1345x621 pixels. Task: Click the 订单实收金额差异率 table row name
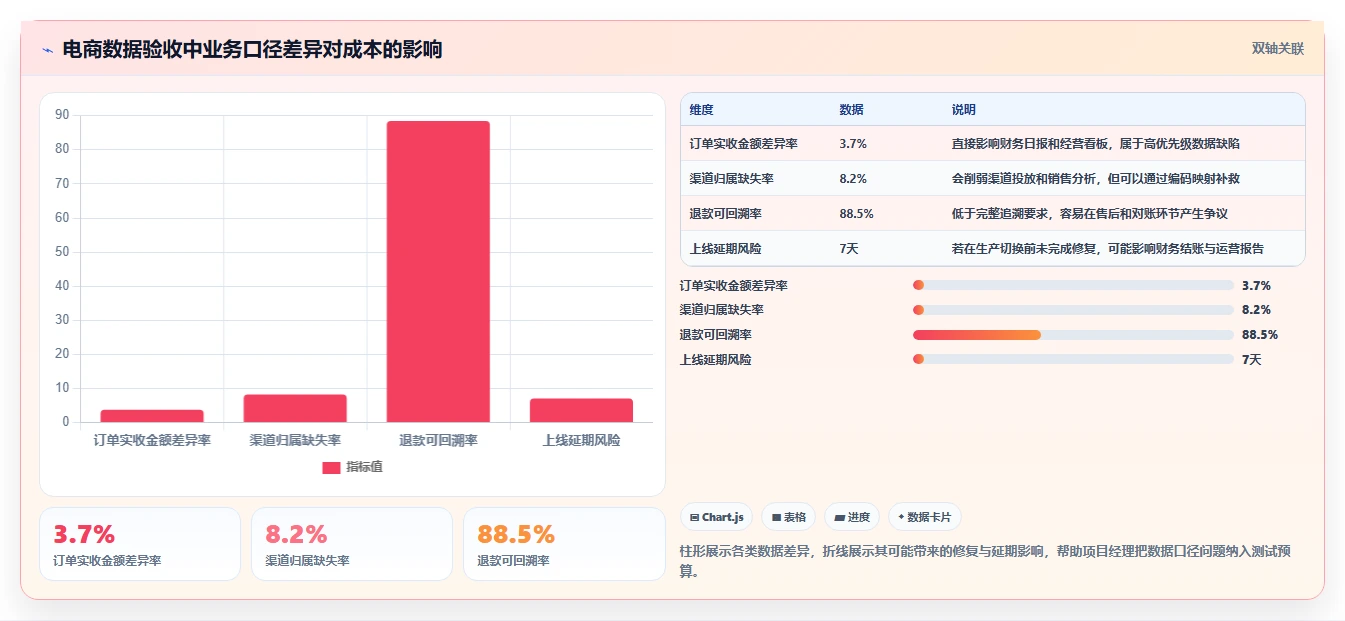744,144
